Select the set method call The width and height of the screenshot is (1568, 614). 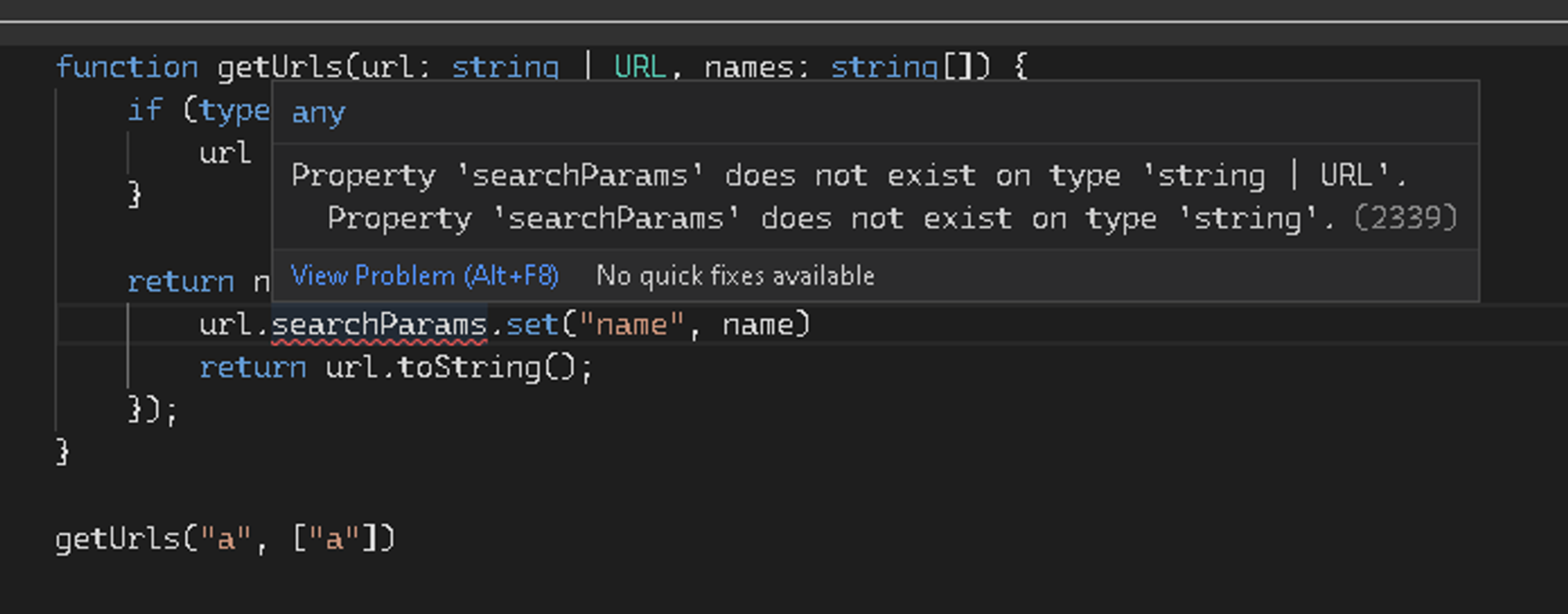tap(532, 325)
